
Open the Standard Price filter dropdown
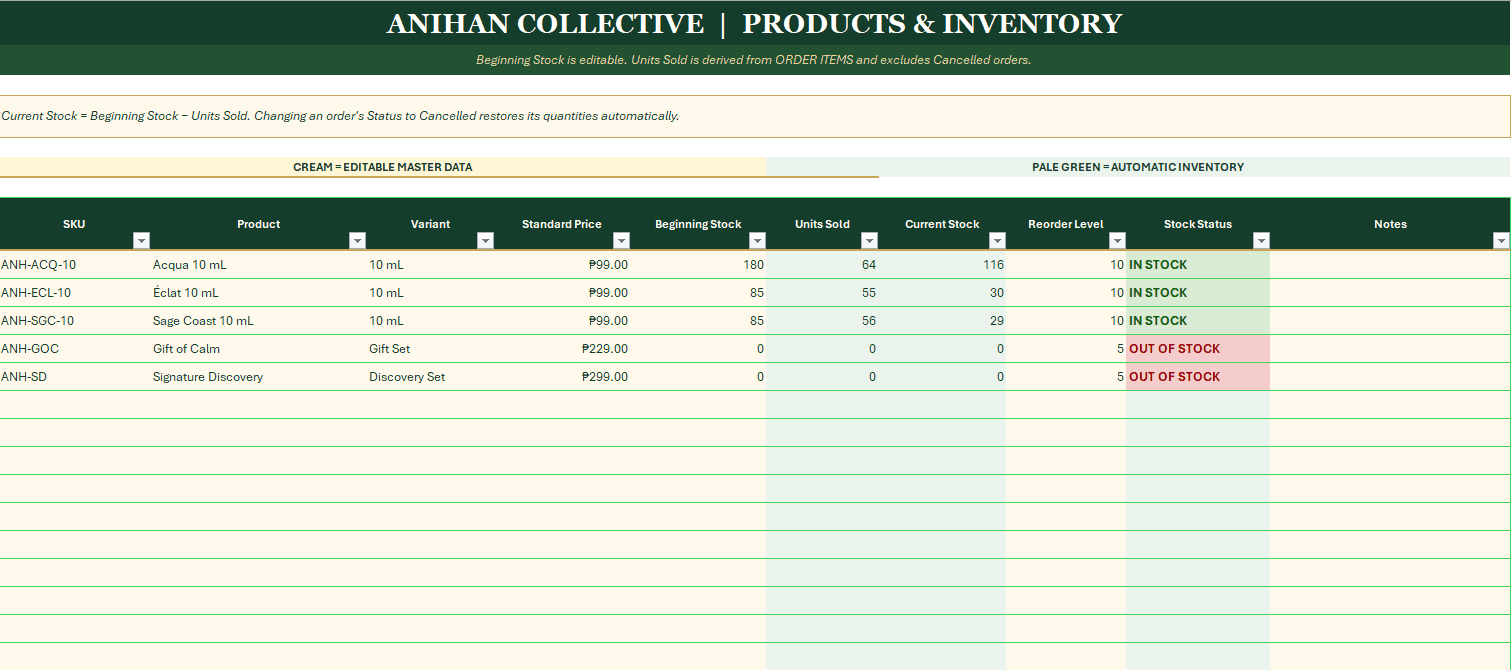[621, 240]
